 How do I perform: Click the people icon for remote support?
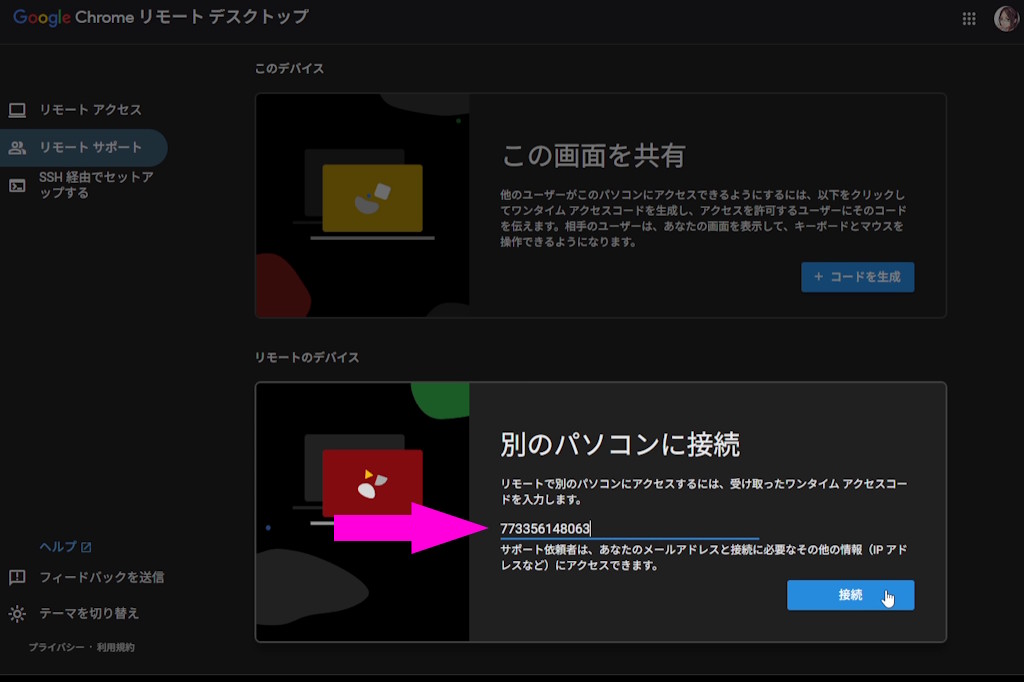tap(17, 147)
